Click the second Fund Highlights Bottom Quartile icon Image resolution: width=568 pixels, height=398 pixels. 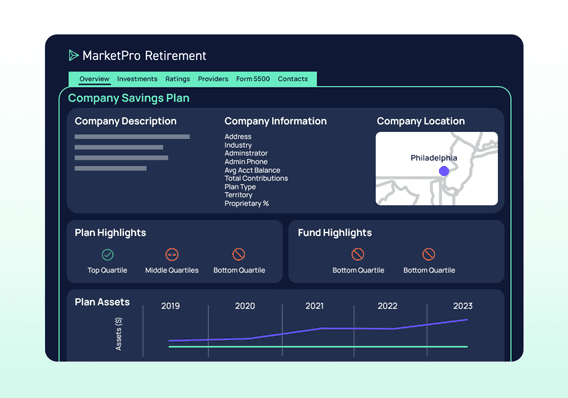[429, 254]
